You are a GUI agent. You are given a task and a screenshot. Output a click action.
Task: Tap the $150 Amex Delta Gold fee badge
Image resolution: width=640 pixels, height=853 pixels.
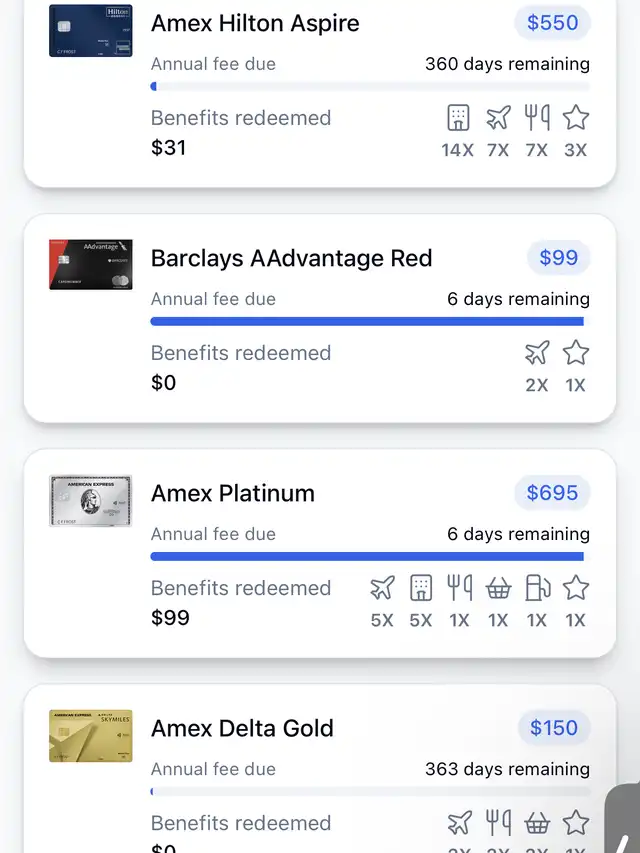click(x=553, y=728)
